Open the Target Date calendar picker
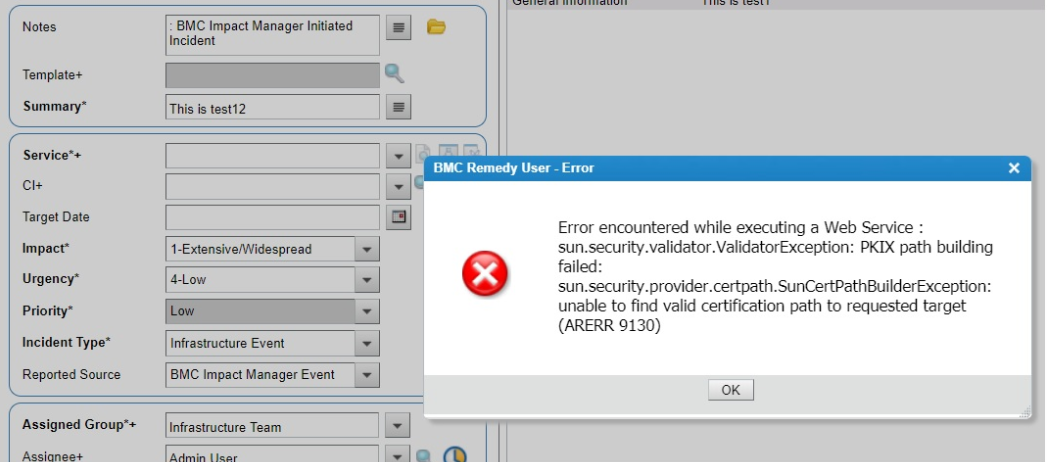 tap(399, 217)
